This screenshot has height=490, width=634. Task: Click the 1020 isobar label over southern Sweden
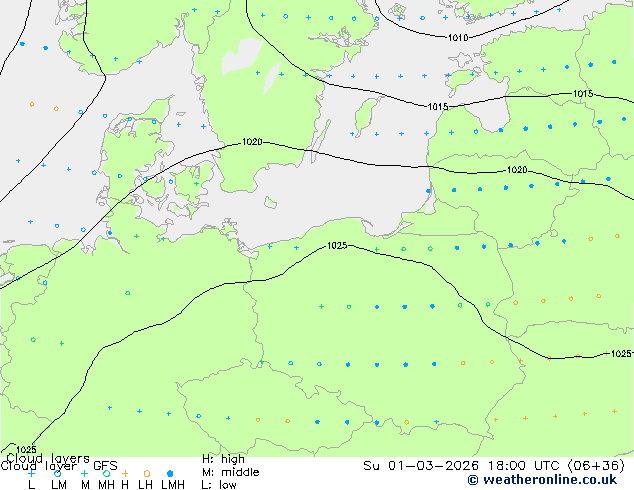(x=252, y=142)
